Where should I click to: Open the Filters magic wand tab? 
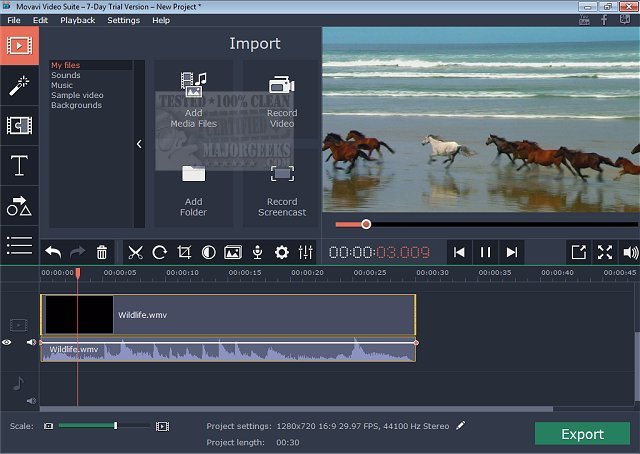[19, 85]
